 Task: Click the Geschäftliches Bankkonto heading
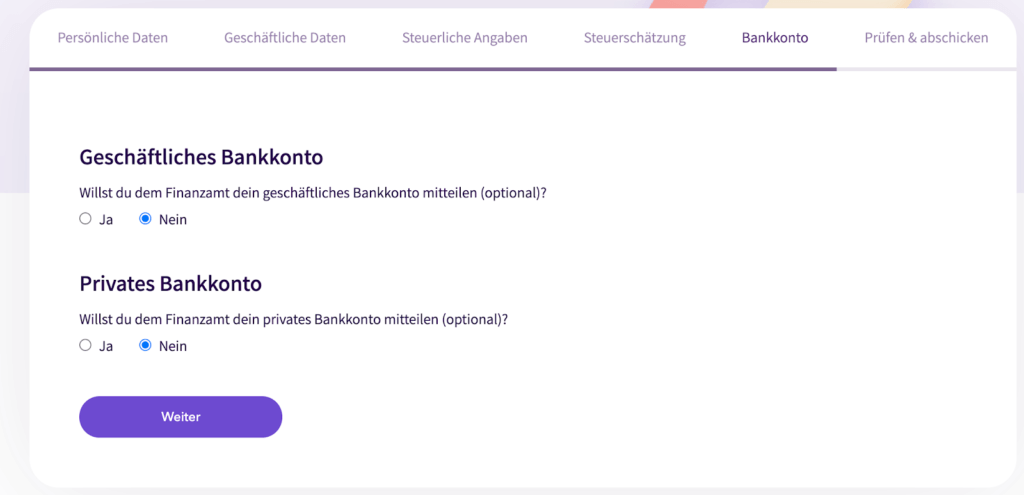pyautogui.click(x=201, y=157)
